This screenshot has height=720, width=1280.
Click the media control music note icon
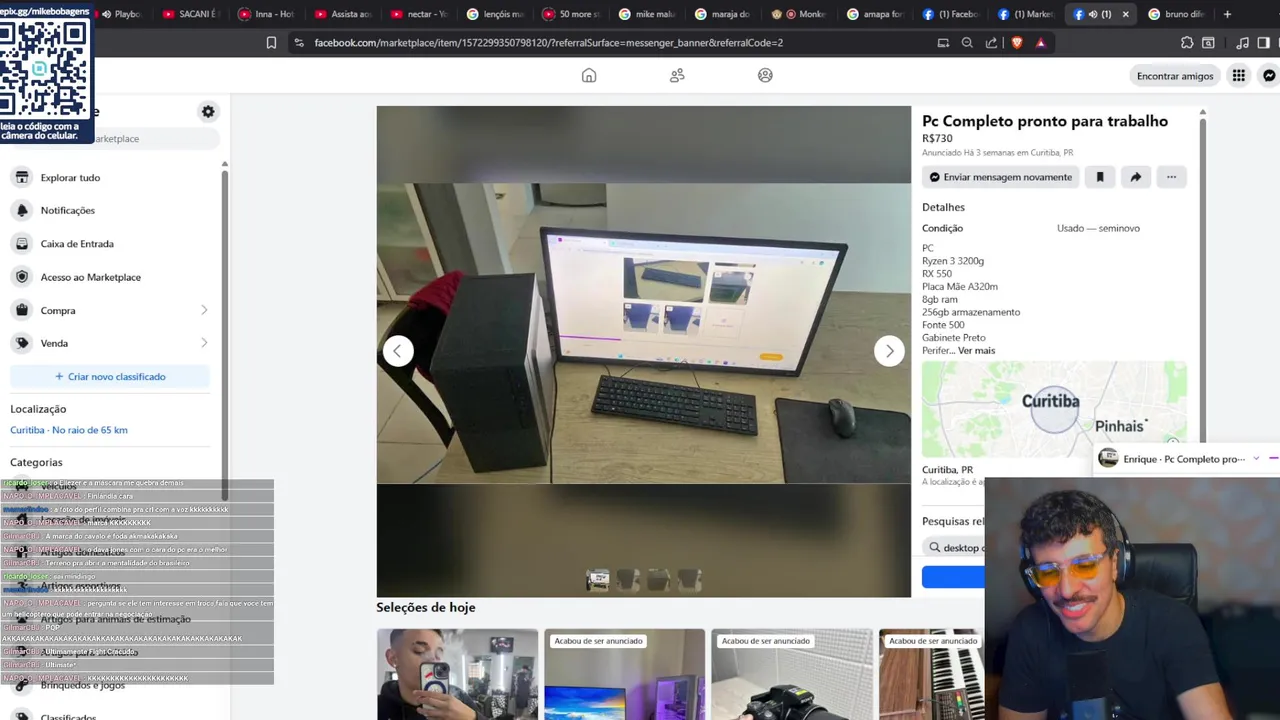click(x=1242, y=43)
